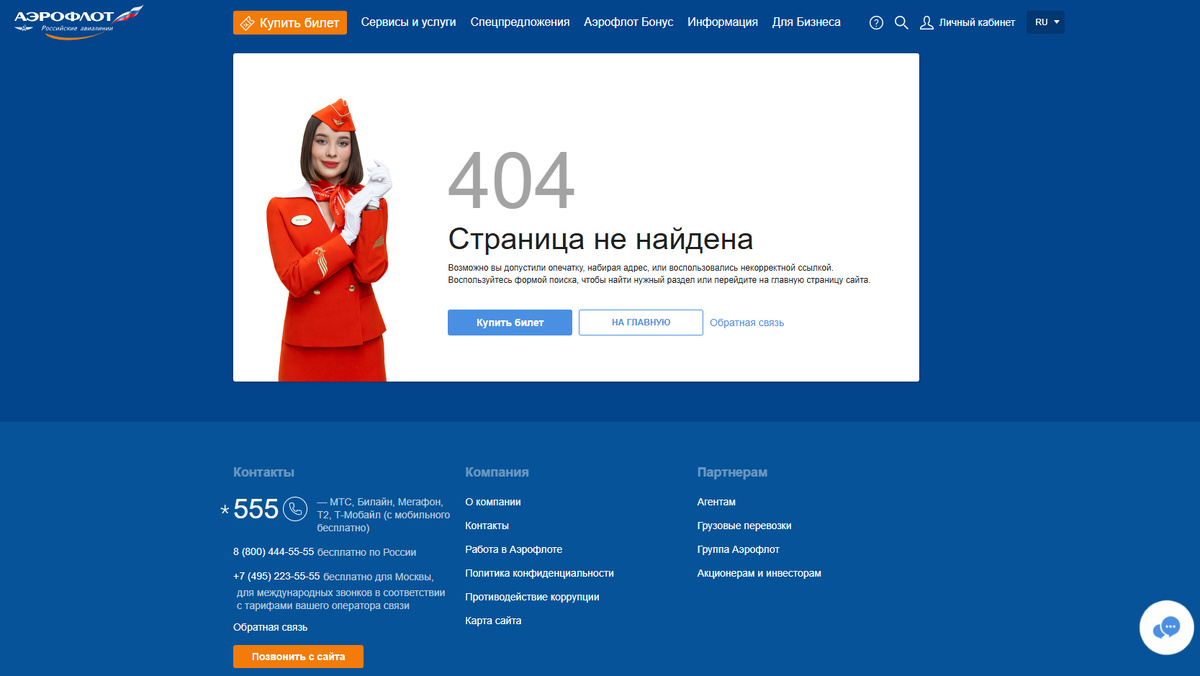
Task: Click phone number 8 (800) 444-55-55
Action: [274, 552]
